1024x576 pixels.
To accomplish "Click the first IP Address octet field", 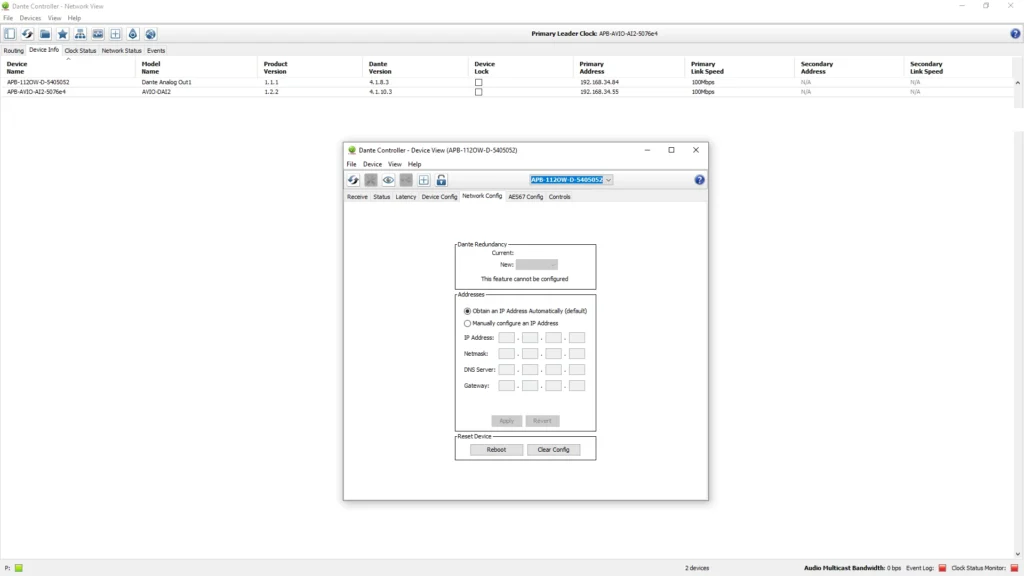I will [507, 338].
